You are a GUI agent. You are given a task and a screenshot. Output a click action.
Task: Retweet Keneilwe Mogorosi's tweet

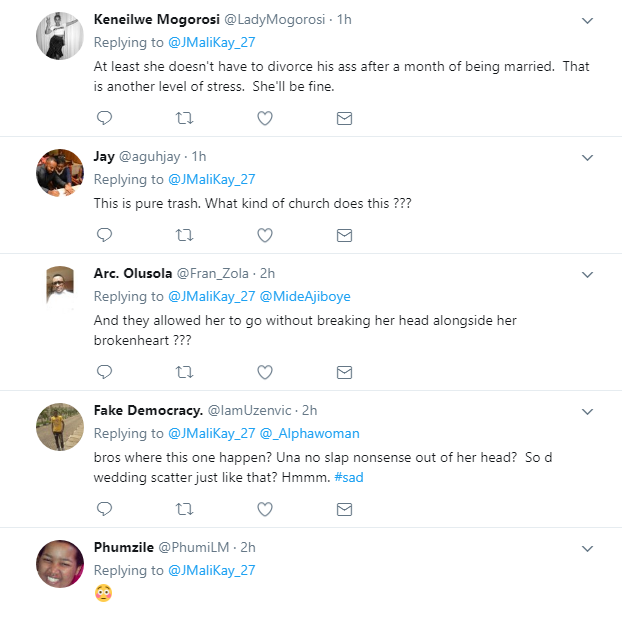coord(184,118)
